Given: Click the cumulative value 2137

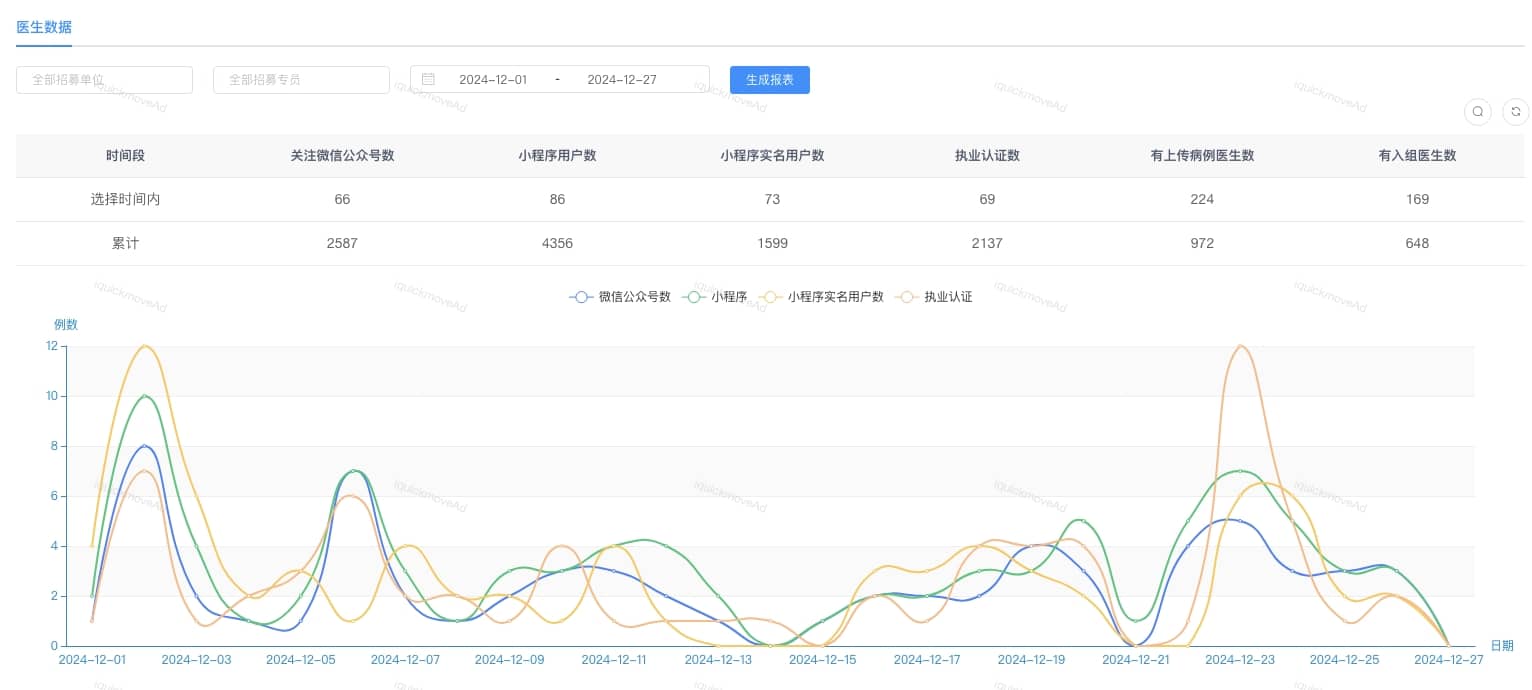Looking at the screenshot, I should click(987, 243).
